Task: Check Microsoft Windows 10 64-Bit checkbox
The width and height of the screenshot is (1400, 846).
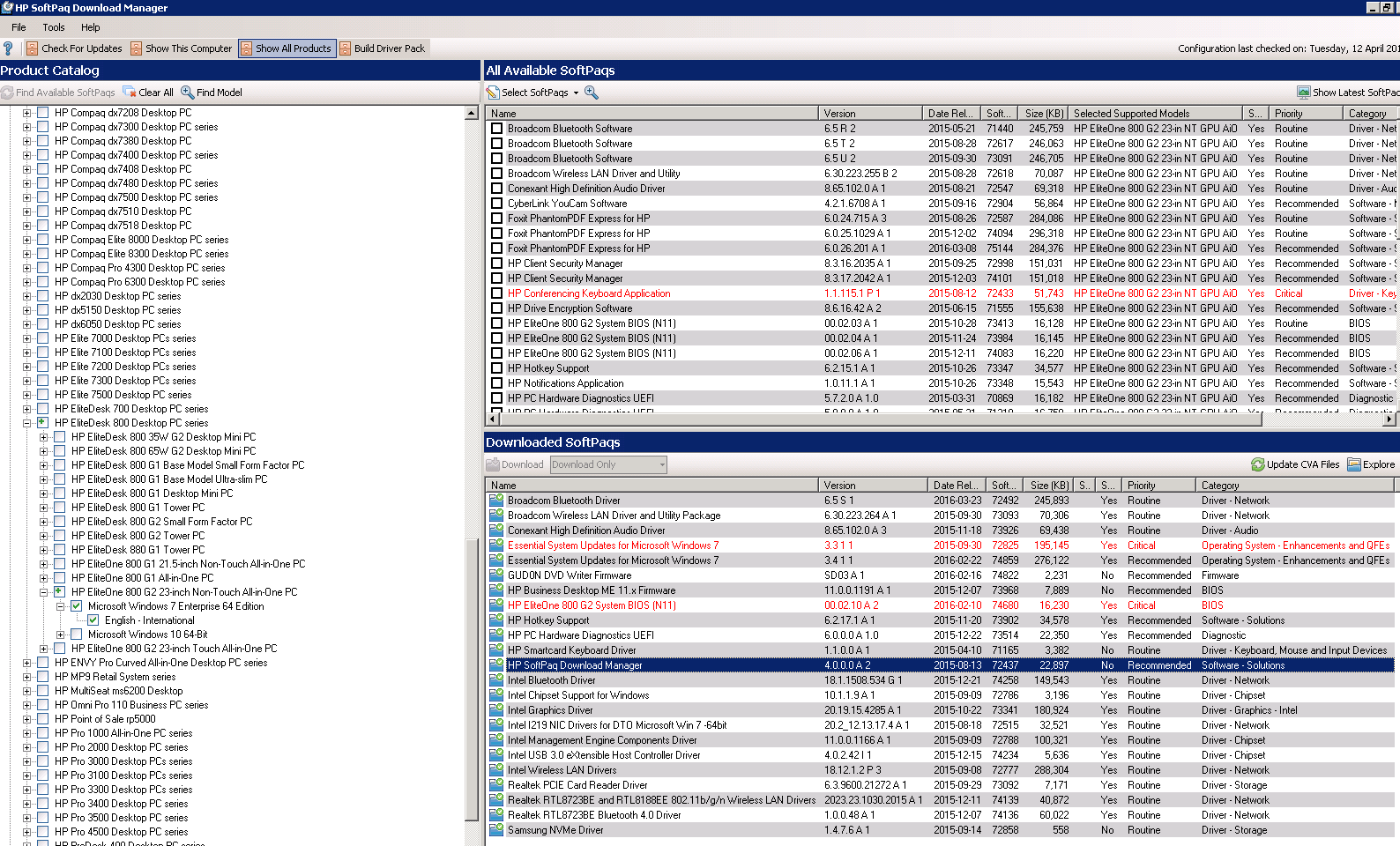Action: (77, 634)
